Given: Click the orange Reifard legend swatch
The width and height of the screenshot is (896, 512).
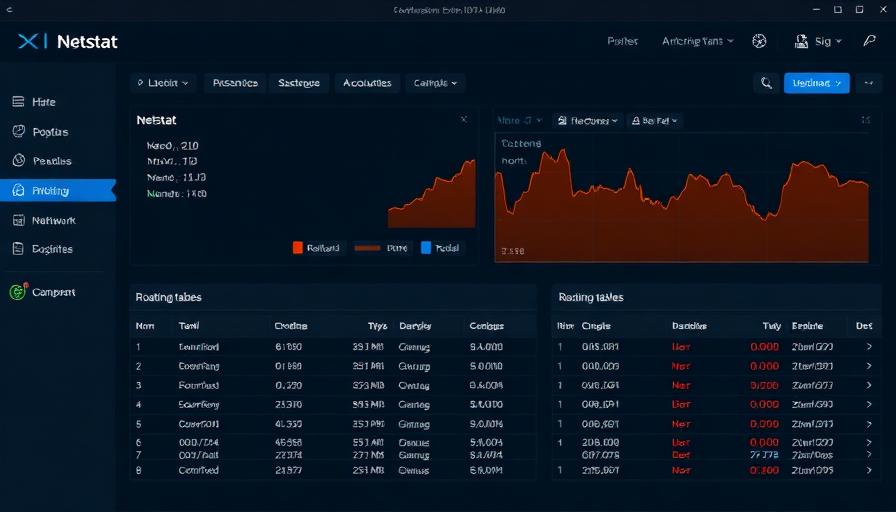Looking at the screenshot, I should pos(297,247).
